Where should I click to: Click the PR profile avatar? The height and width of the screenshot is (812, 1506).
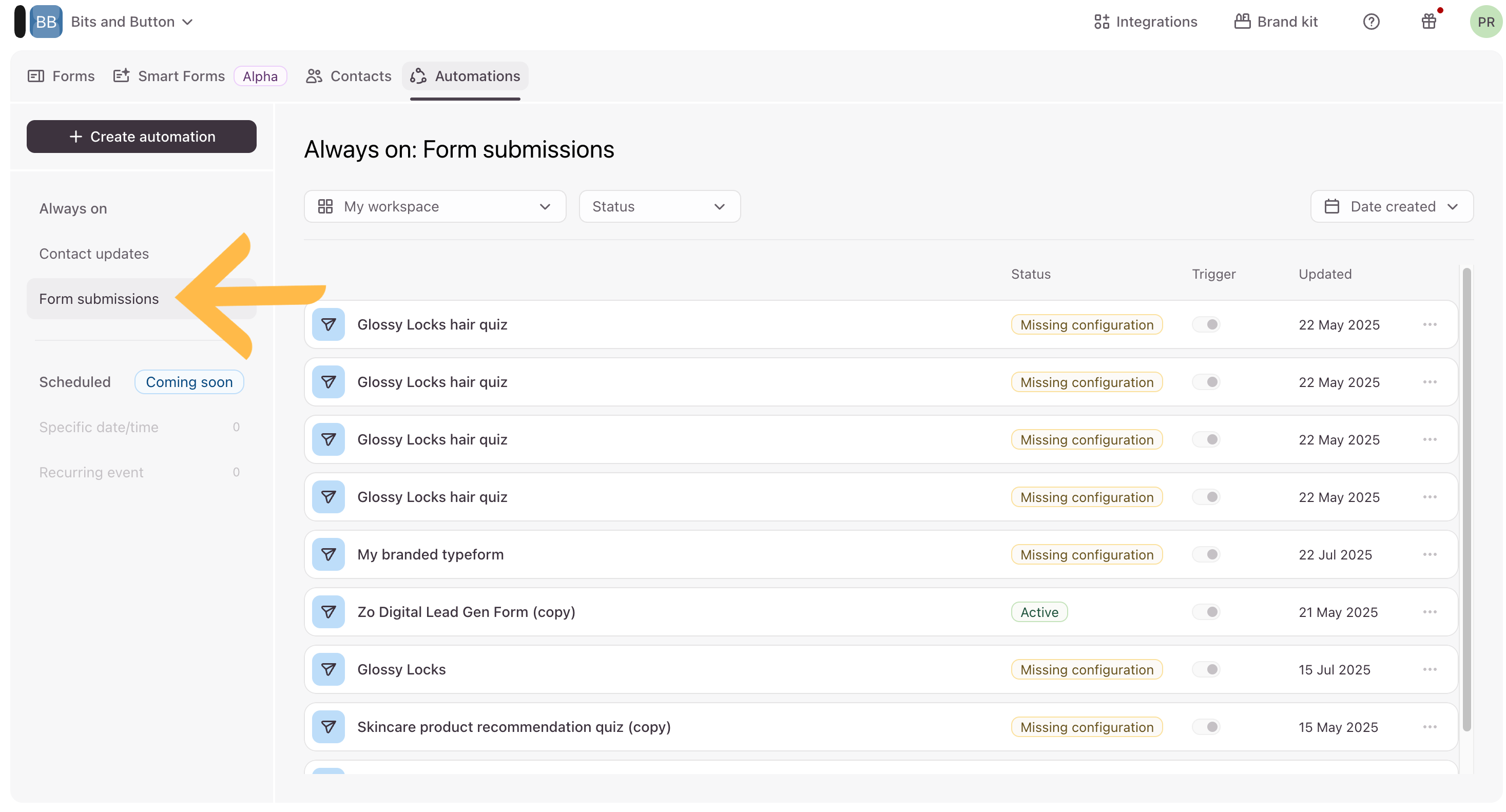click(1485, 22)
